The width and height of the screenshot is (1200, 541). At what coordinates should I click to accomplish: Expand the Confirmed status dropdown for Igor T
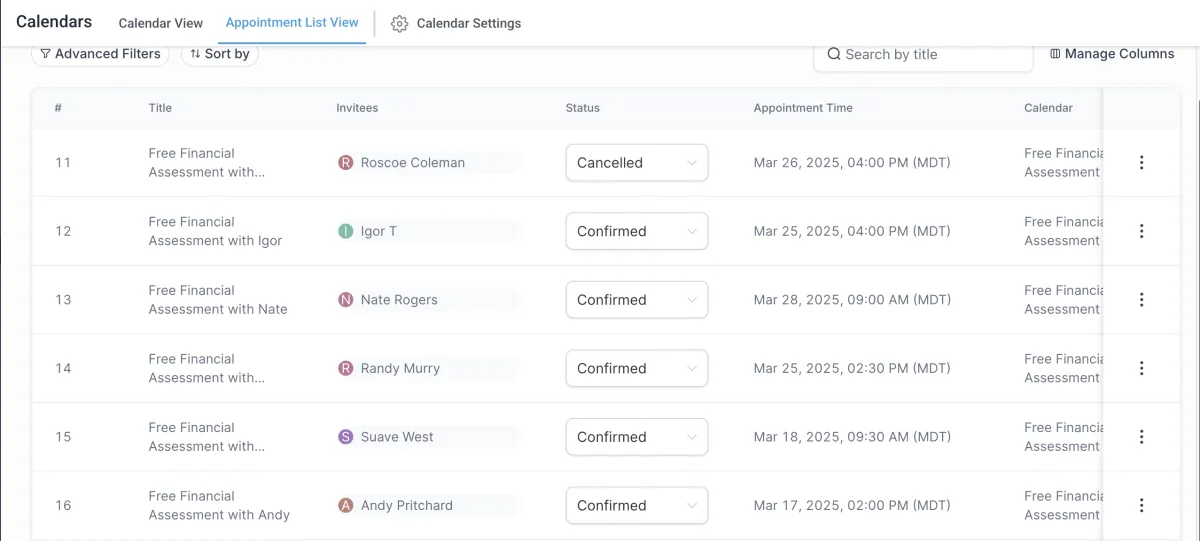click(636, 231)
